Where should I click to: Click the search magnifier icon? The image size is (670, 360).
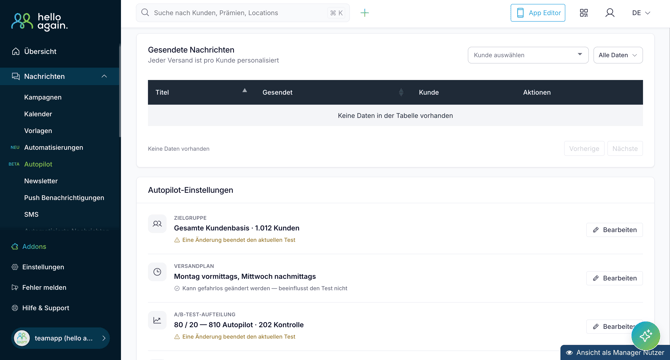click(x=145, y=12)
